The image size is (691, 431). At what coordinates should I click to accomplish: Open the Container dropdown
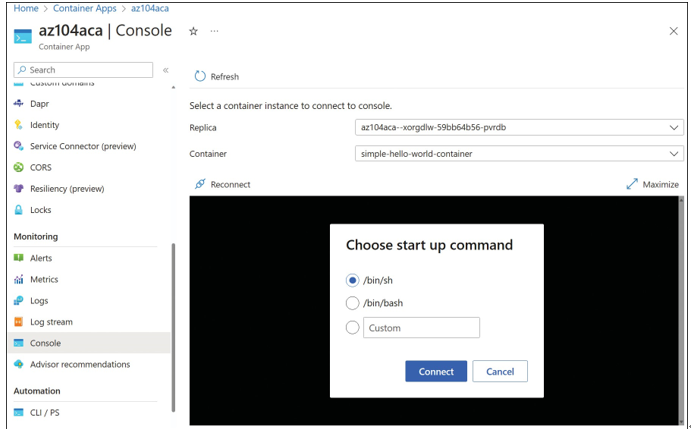(519, 154)
